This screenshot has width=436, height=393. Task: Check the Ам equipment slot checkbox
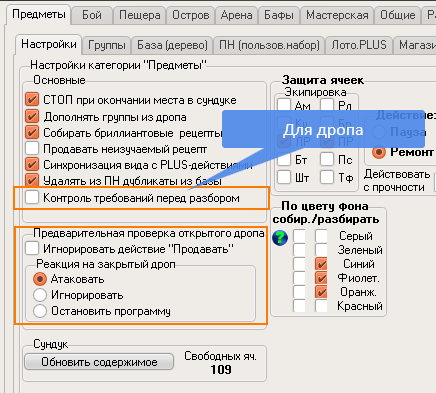coord(284,105)
